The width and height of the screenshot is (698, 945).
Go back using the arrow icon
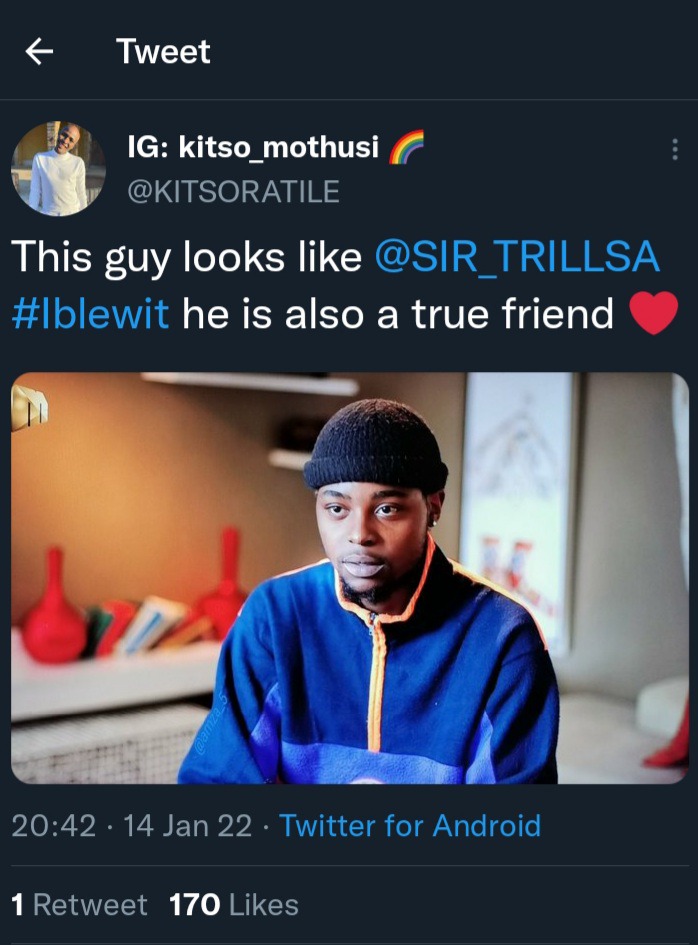(x=39, y=51)
